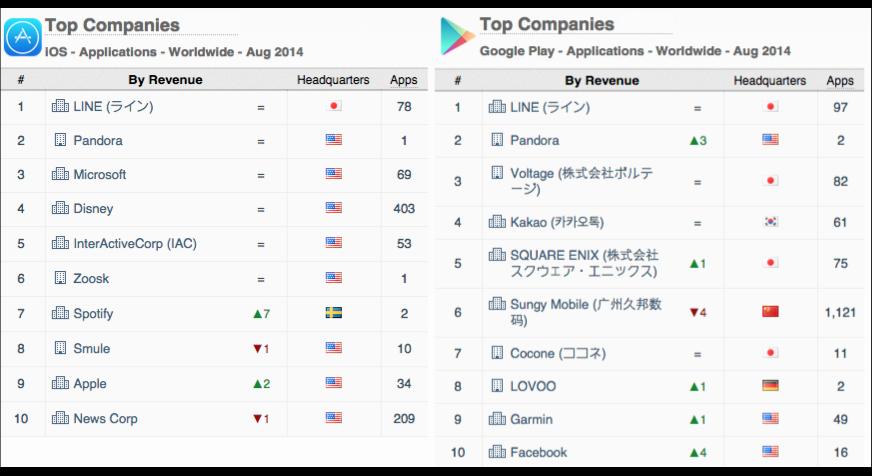
Task: Click China flag in Sungy Mobile row
Action: coord(770,312)
